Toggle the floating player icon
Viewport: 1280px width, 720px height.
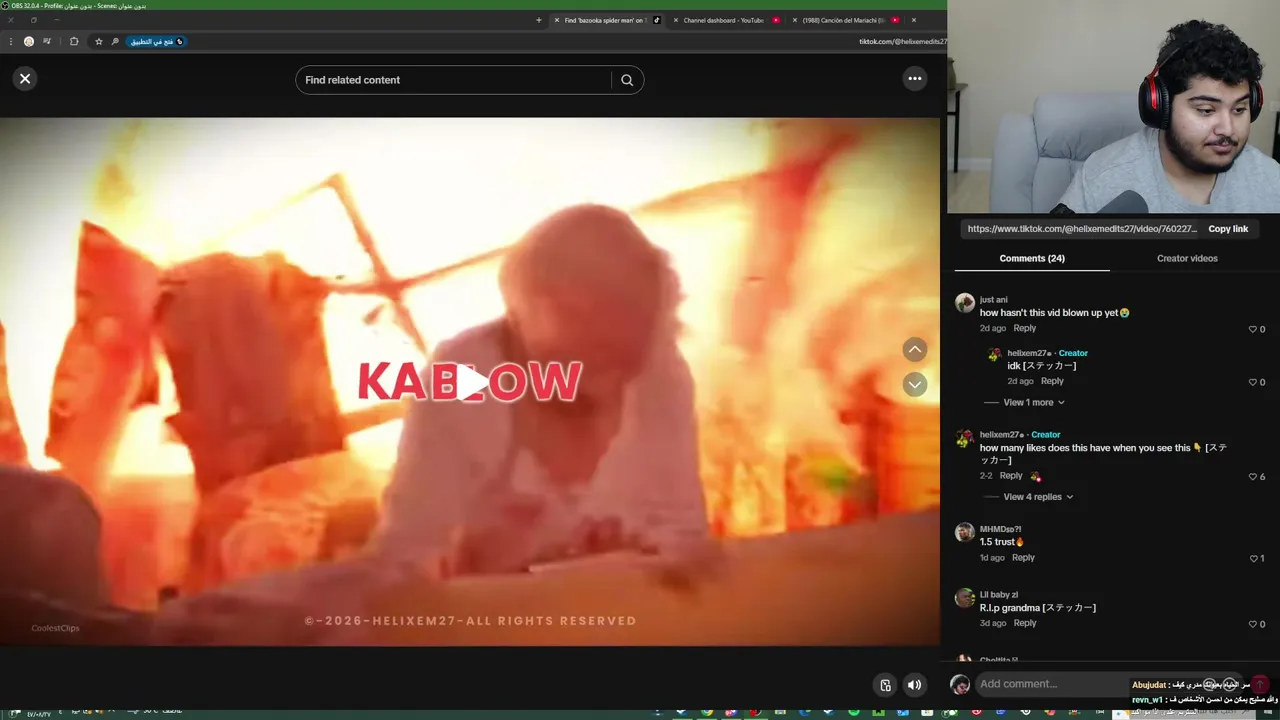pyautogui.click(x=885, y=685)
